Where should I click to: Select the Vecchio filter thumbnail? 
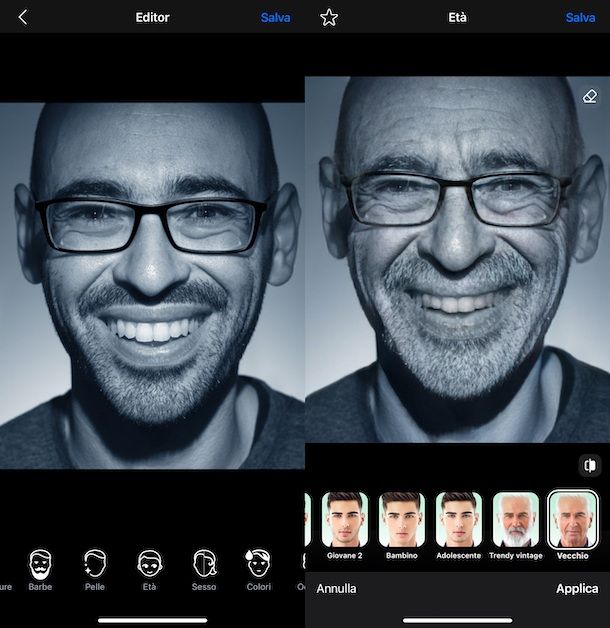pyautogui.click(x=573, y=519)
